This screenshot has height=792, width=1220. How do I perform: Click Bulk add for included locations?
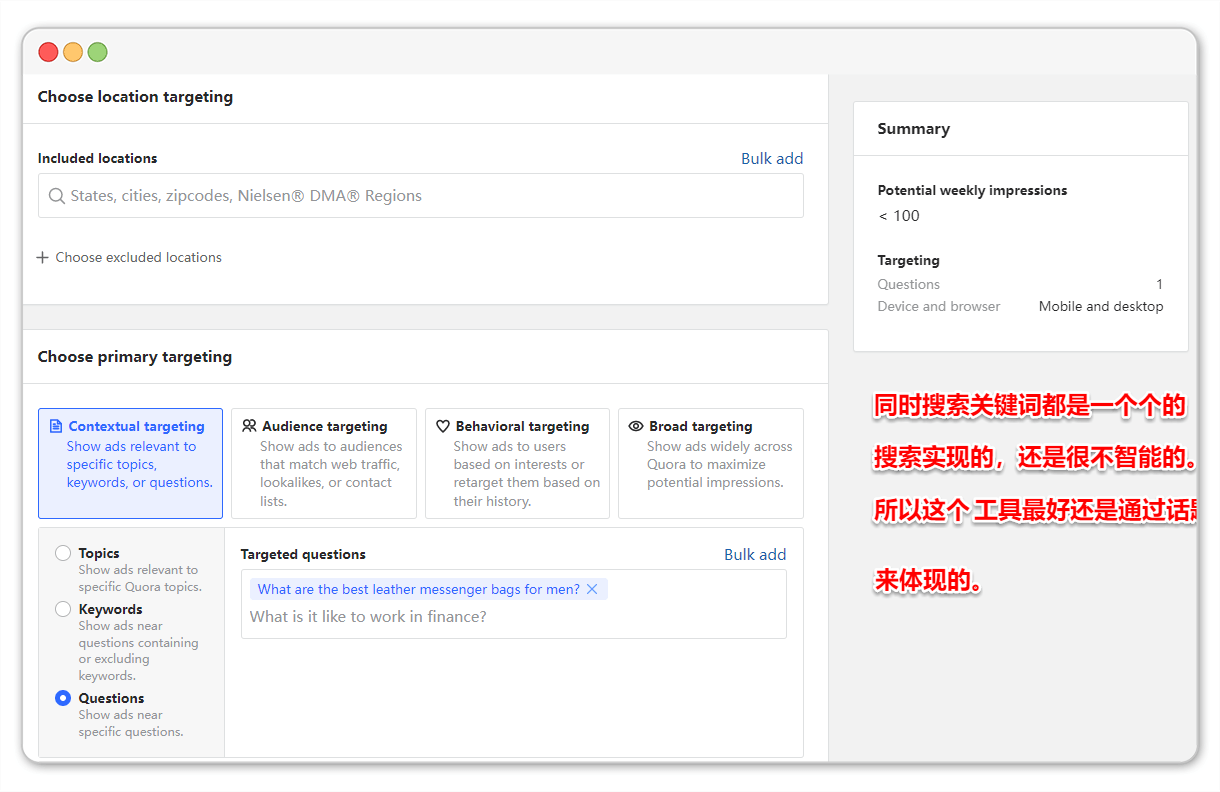point(771,158)
